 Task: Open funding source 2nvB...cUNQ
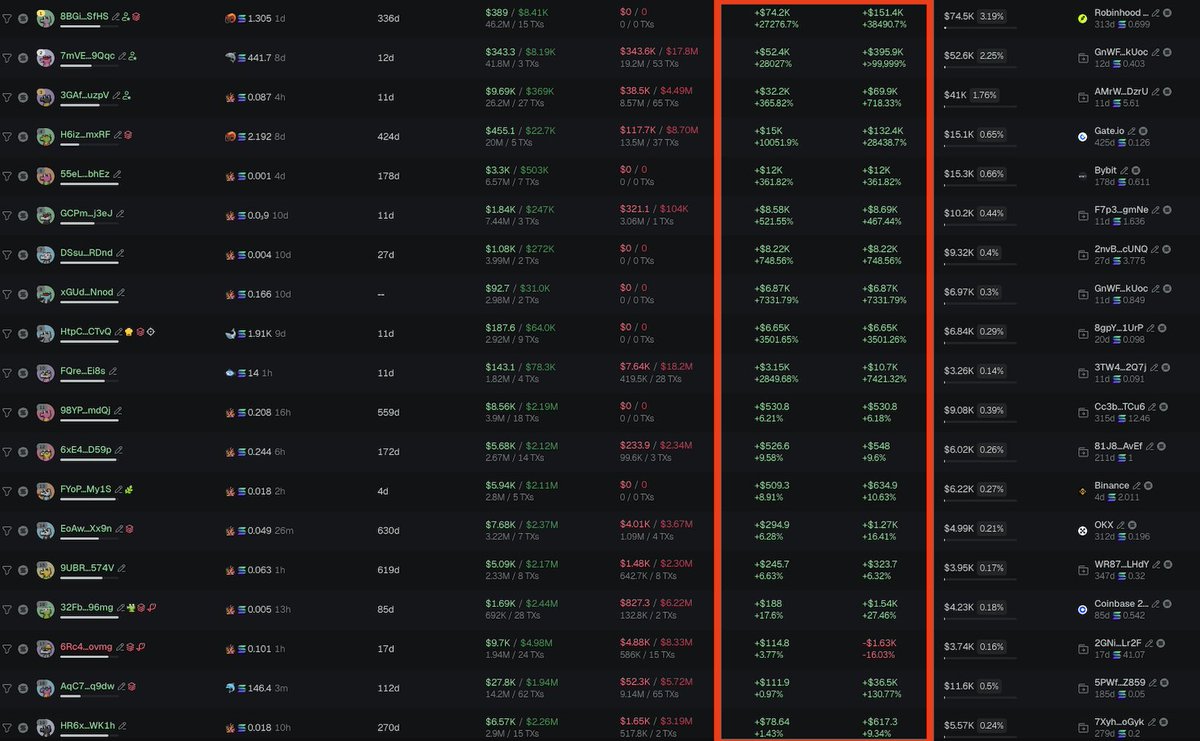tap(1121, 249)
